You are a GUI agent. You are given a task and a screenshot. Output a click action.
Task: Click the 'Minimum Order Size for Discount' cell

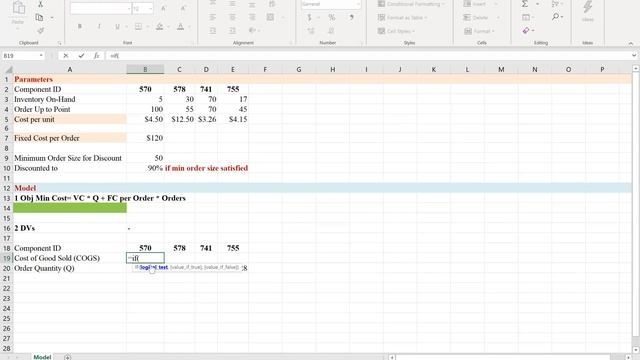(69, 158)
